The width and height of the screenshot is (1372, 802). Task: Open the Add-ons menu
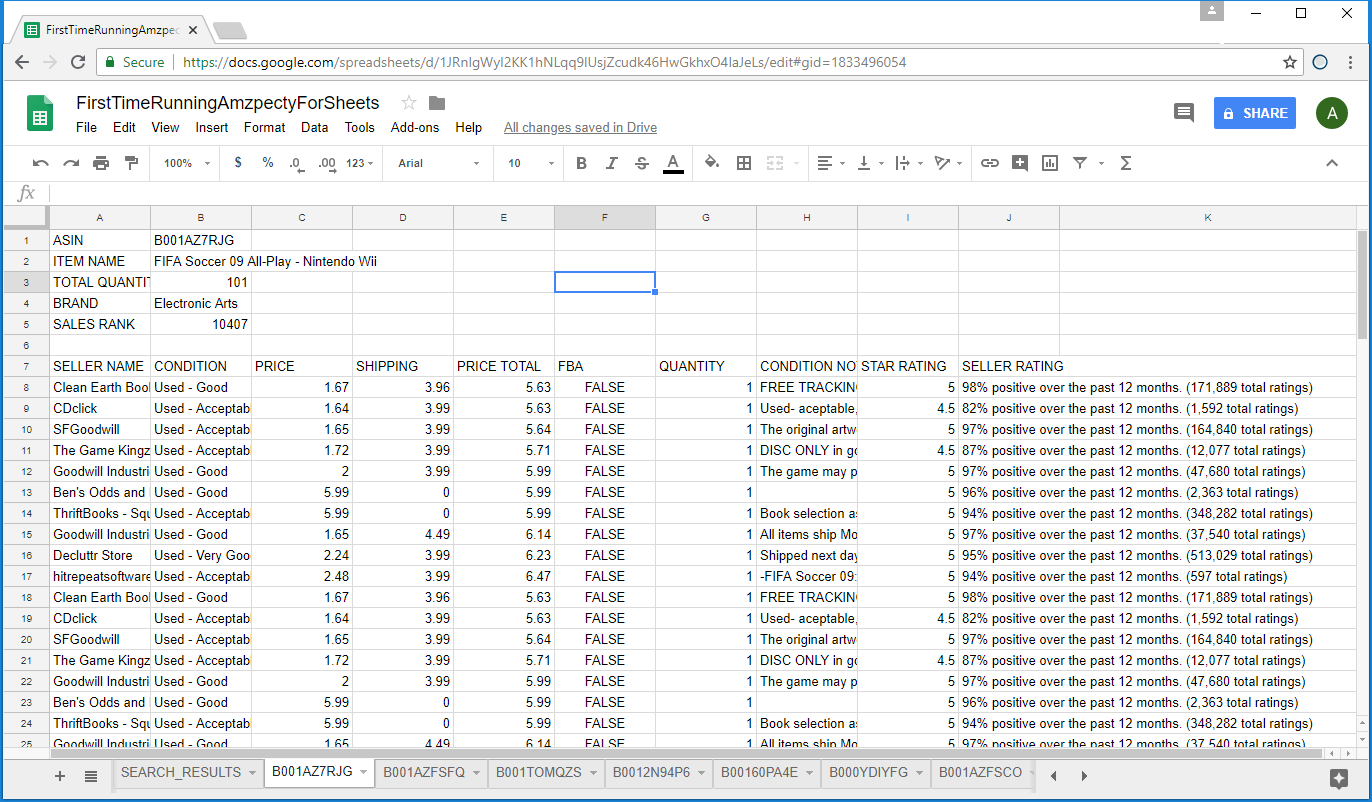[x=415, y=127]
